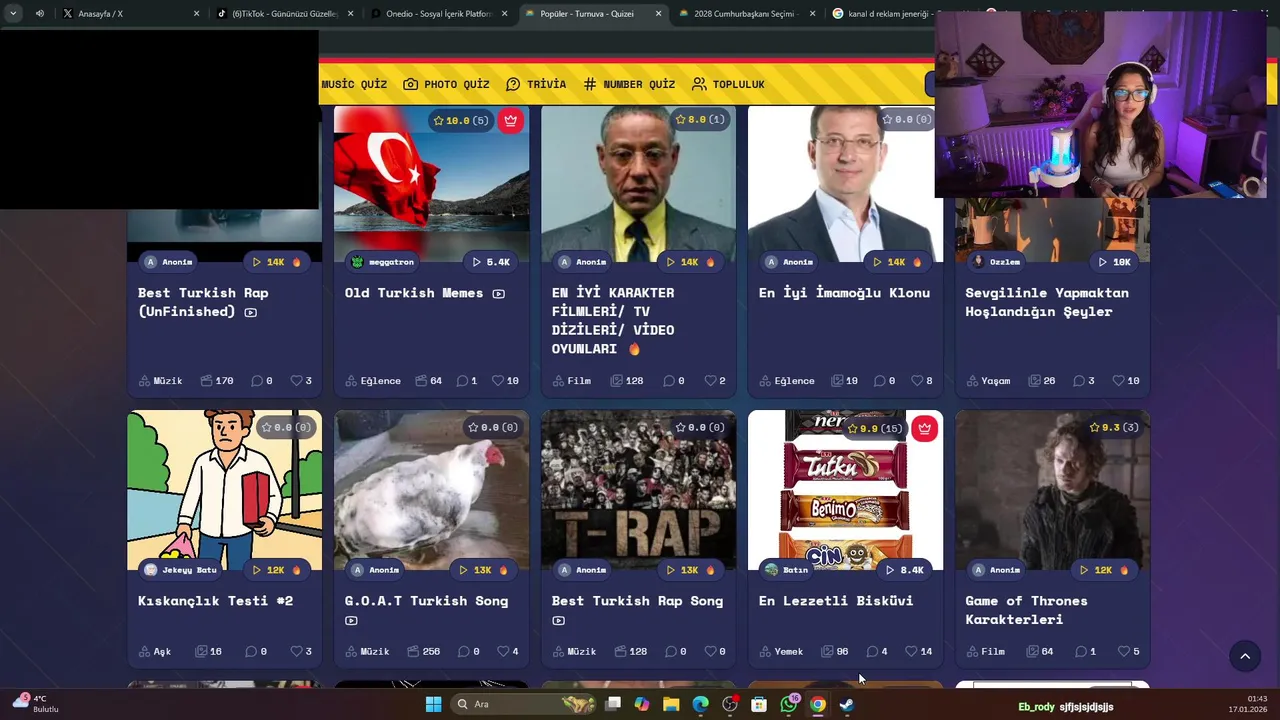
Task: Open En İyi İmamoğlu Klonu title
Action: pos(844,293)
